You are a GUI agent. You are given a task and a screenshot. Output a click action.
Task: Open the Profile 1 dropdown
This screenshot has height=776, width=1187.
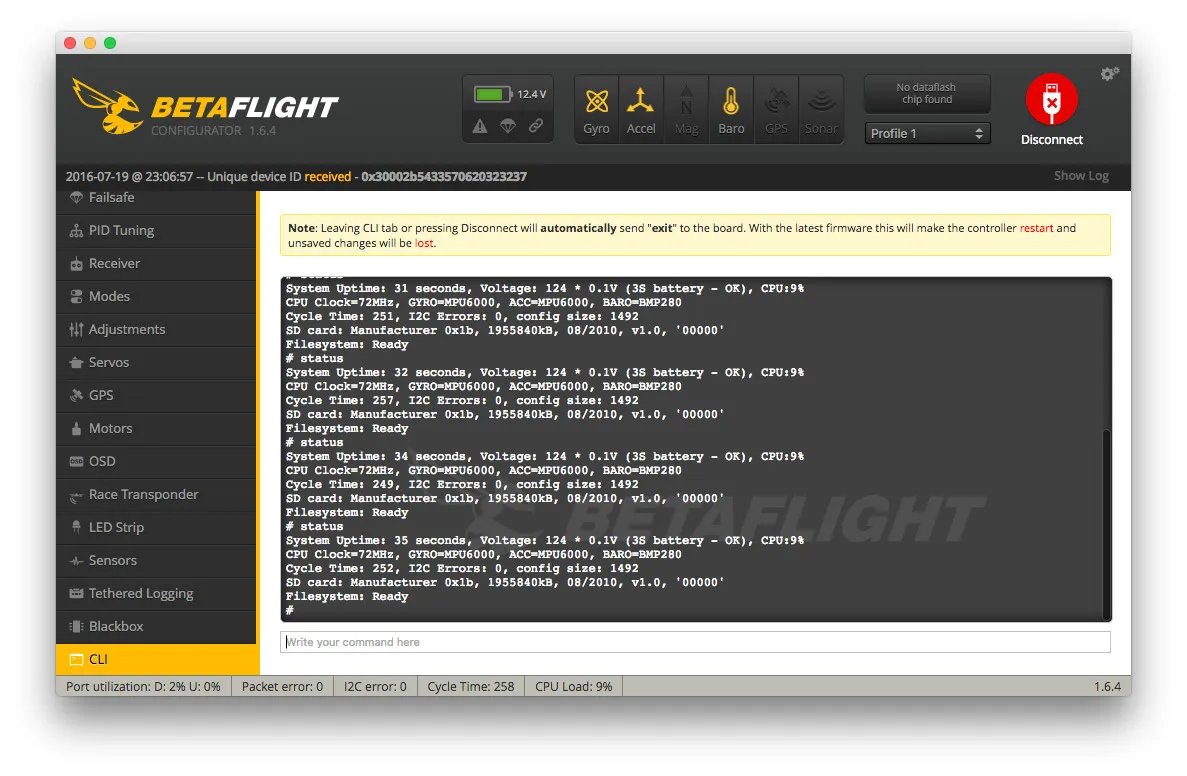click(927, 133)
